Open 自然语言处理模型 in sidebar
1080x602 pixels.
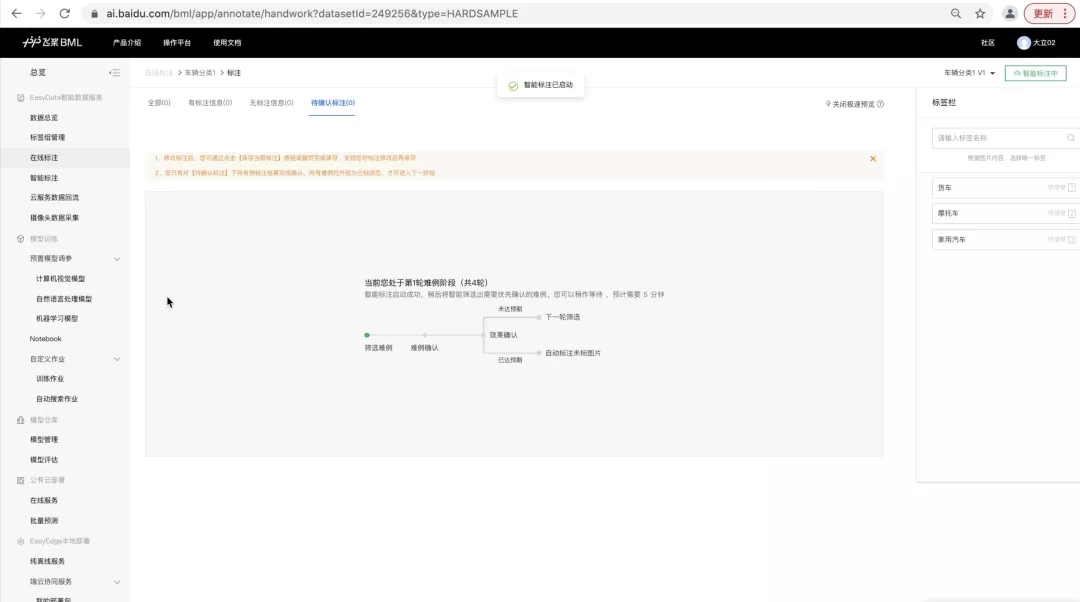(64, 299)
